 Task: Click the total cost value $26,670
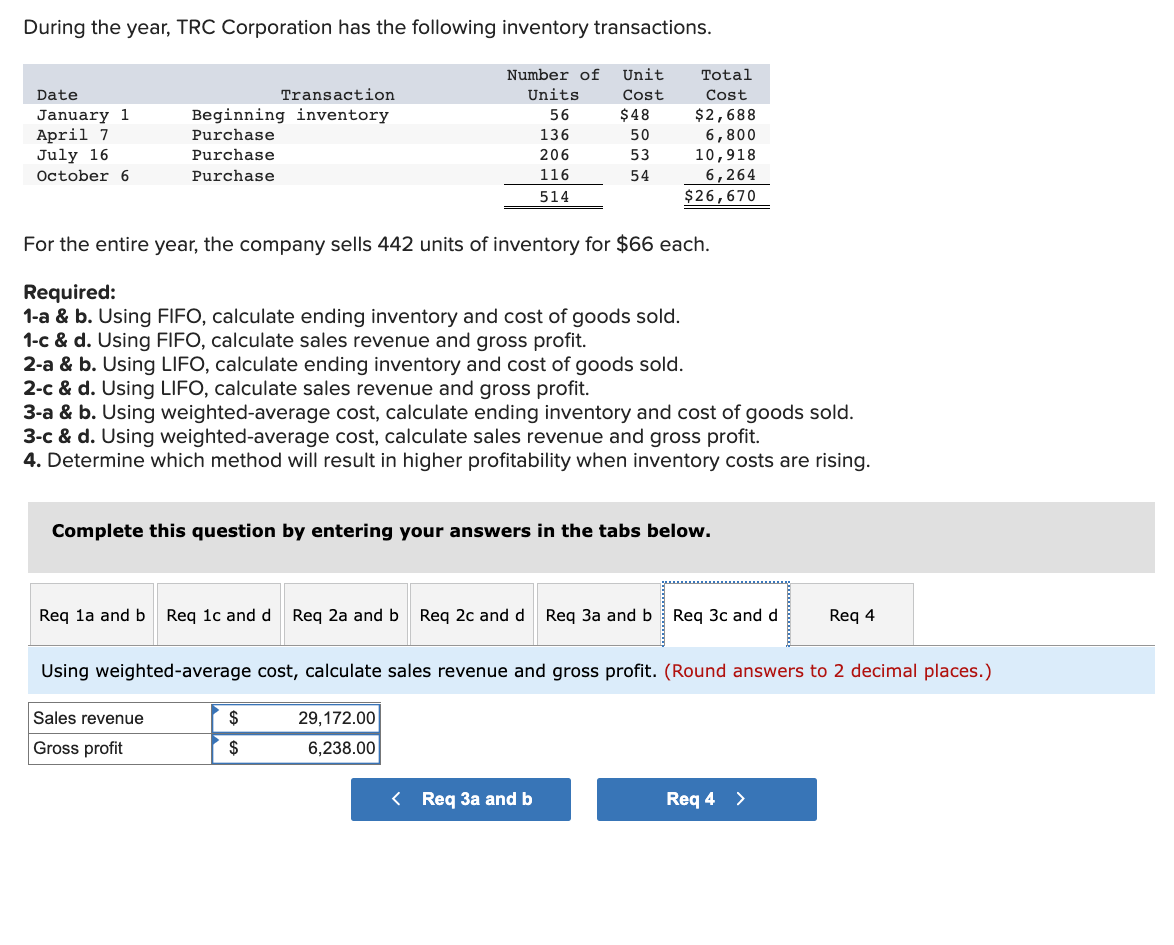click(726, 195)
